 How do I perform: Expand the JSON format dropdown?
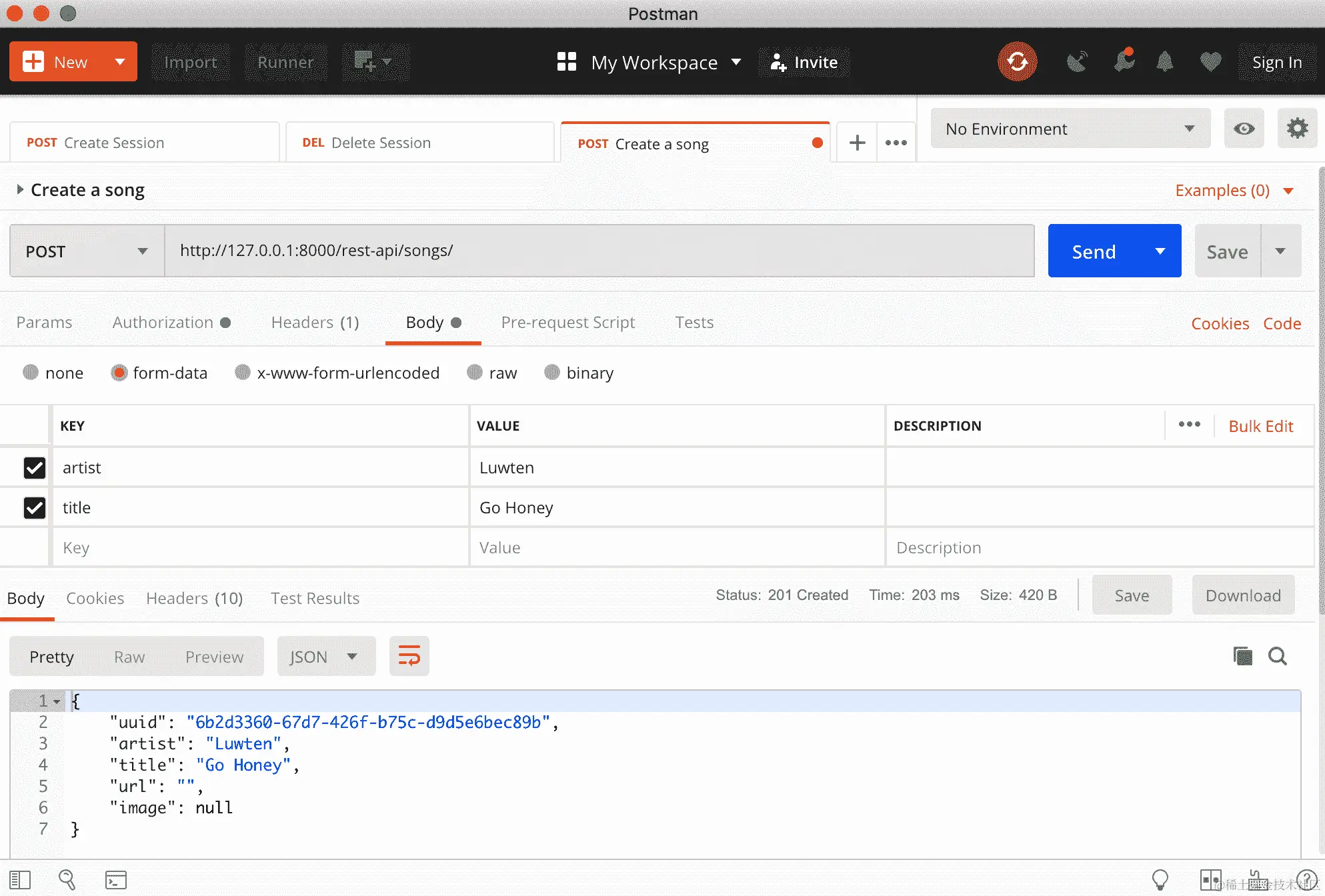325,657
